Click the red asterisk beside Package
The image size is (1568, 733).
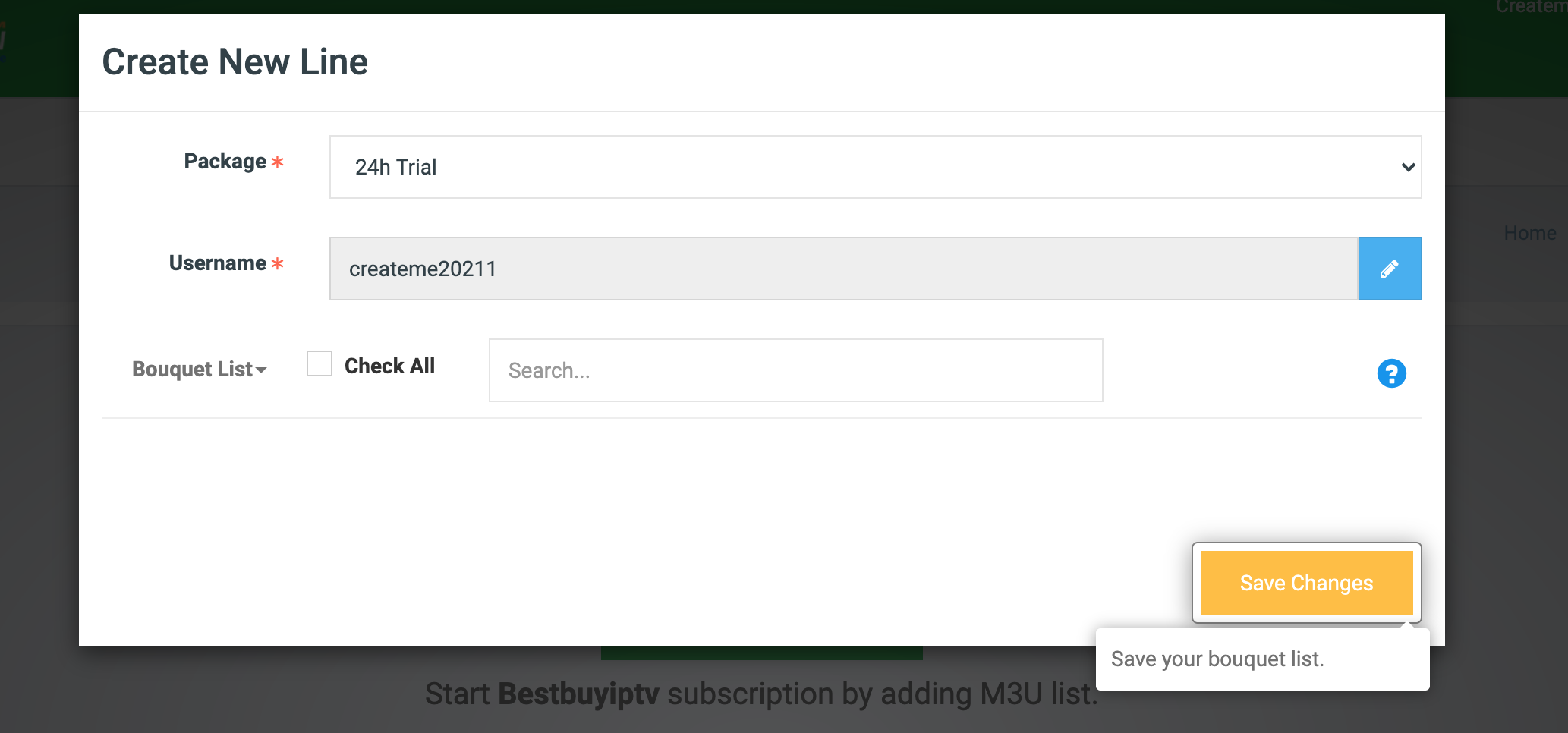tap(278, 162)
